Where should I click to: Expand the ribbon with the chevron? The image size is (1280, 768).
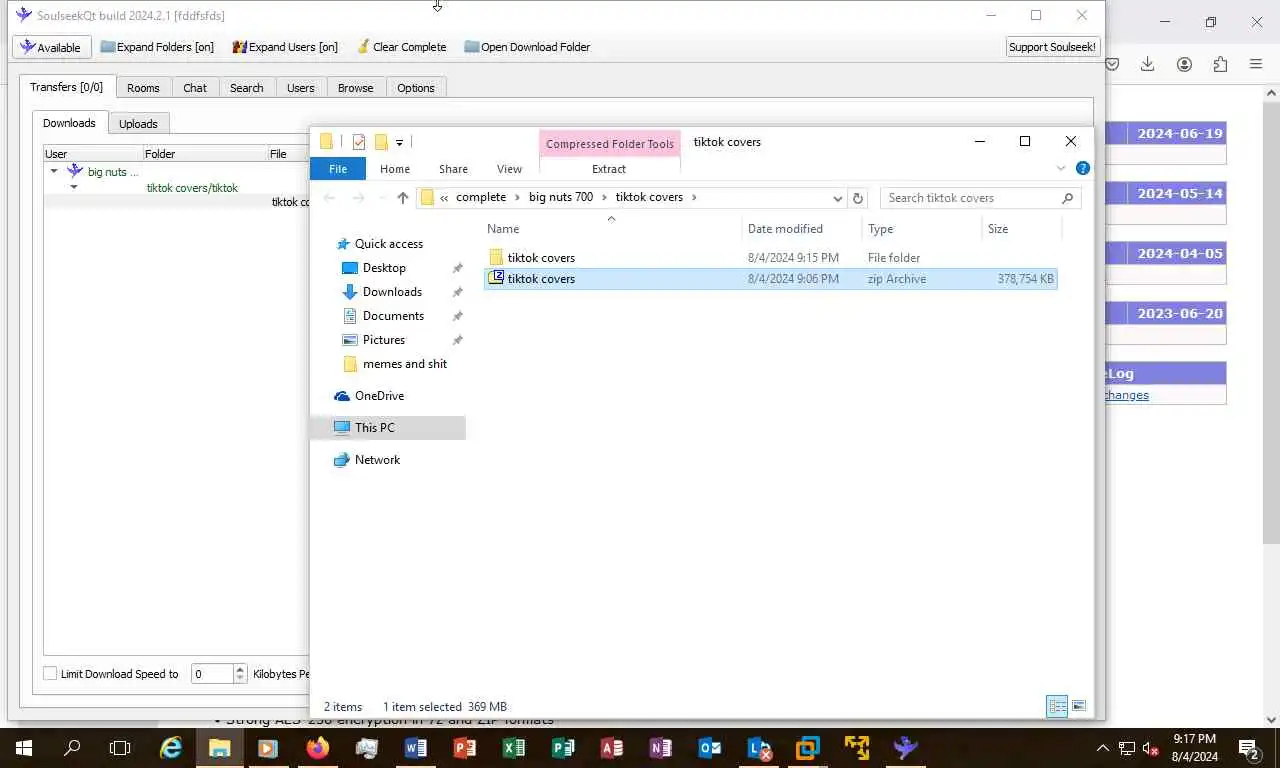[x=1061, y=168]
